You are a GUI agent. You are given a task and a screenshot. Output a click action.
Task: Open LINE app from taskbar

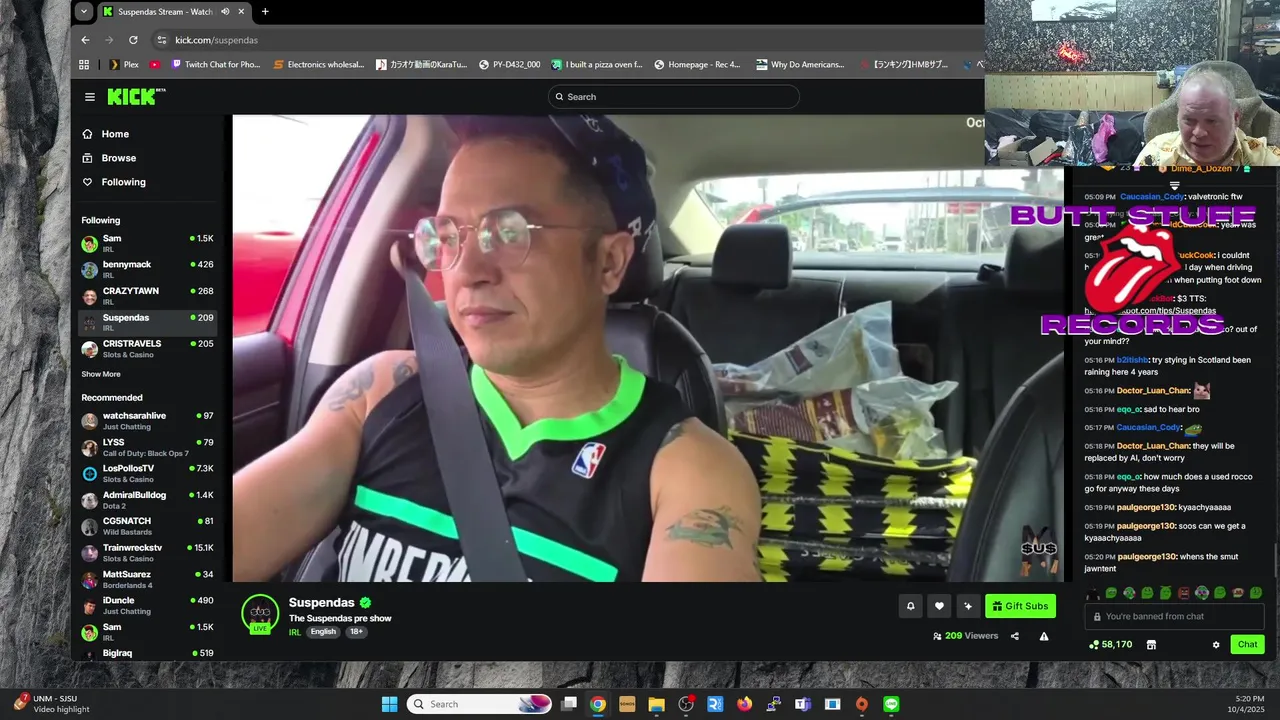coord(891,704)
